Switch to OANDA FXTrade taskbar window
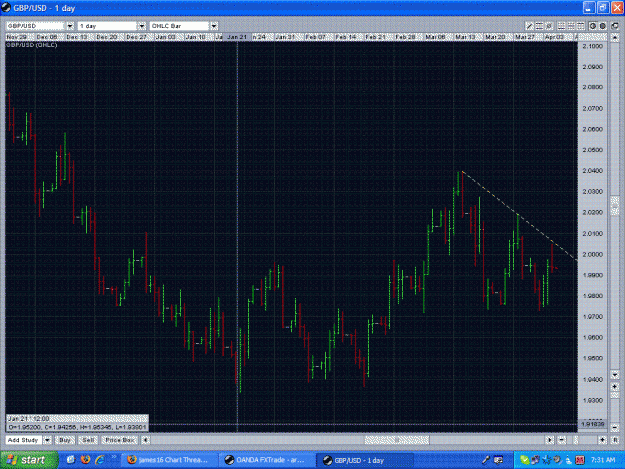 266,460
